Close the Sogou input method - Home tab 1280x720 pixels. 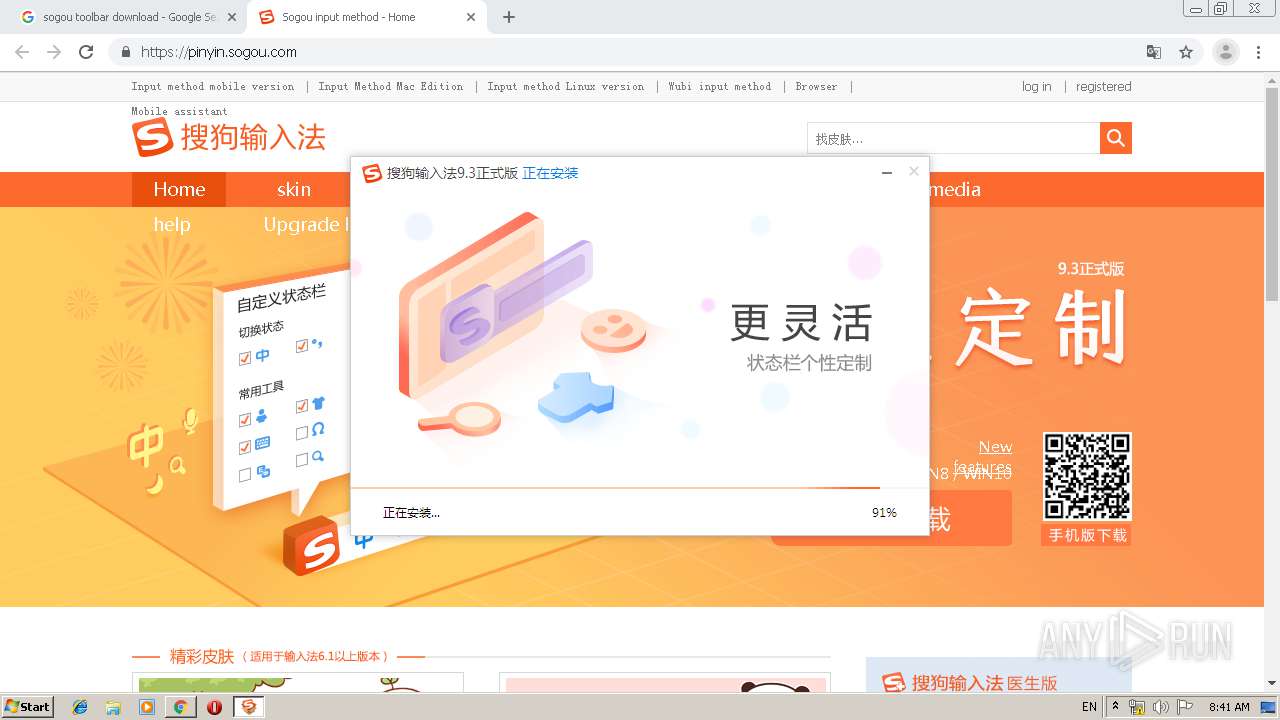pyautogui.click(x=471, y=17)
